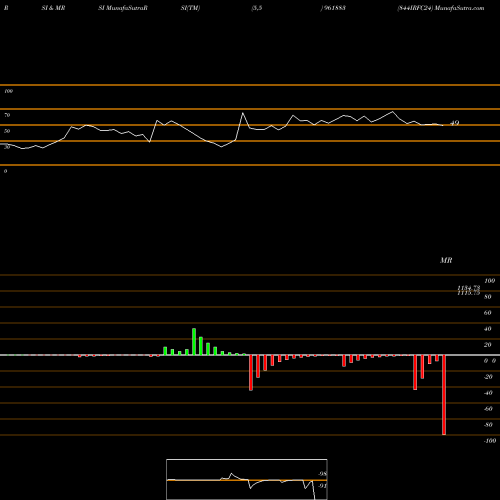This screenshot has width=500, height=500.
Task: Click the histogram axis label '20'
Action: click(x=488, y=345)
